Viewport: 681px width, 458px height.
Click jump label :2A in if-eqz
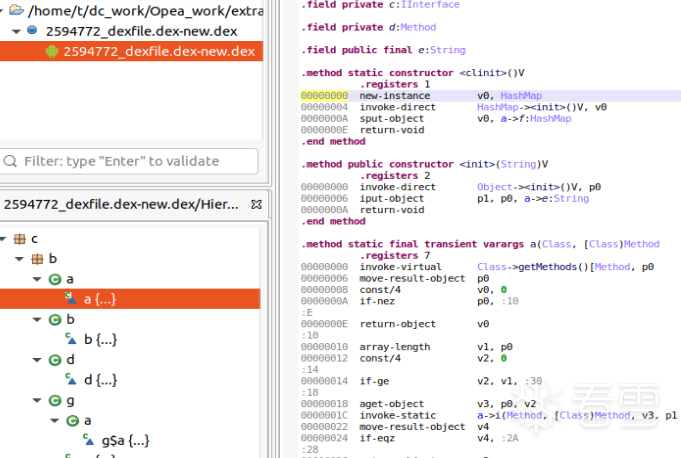(x=510, y=438)
